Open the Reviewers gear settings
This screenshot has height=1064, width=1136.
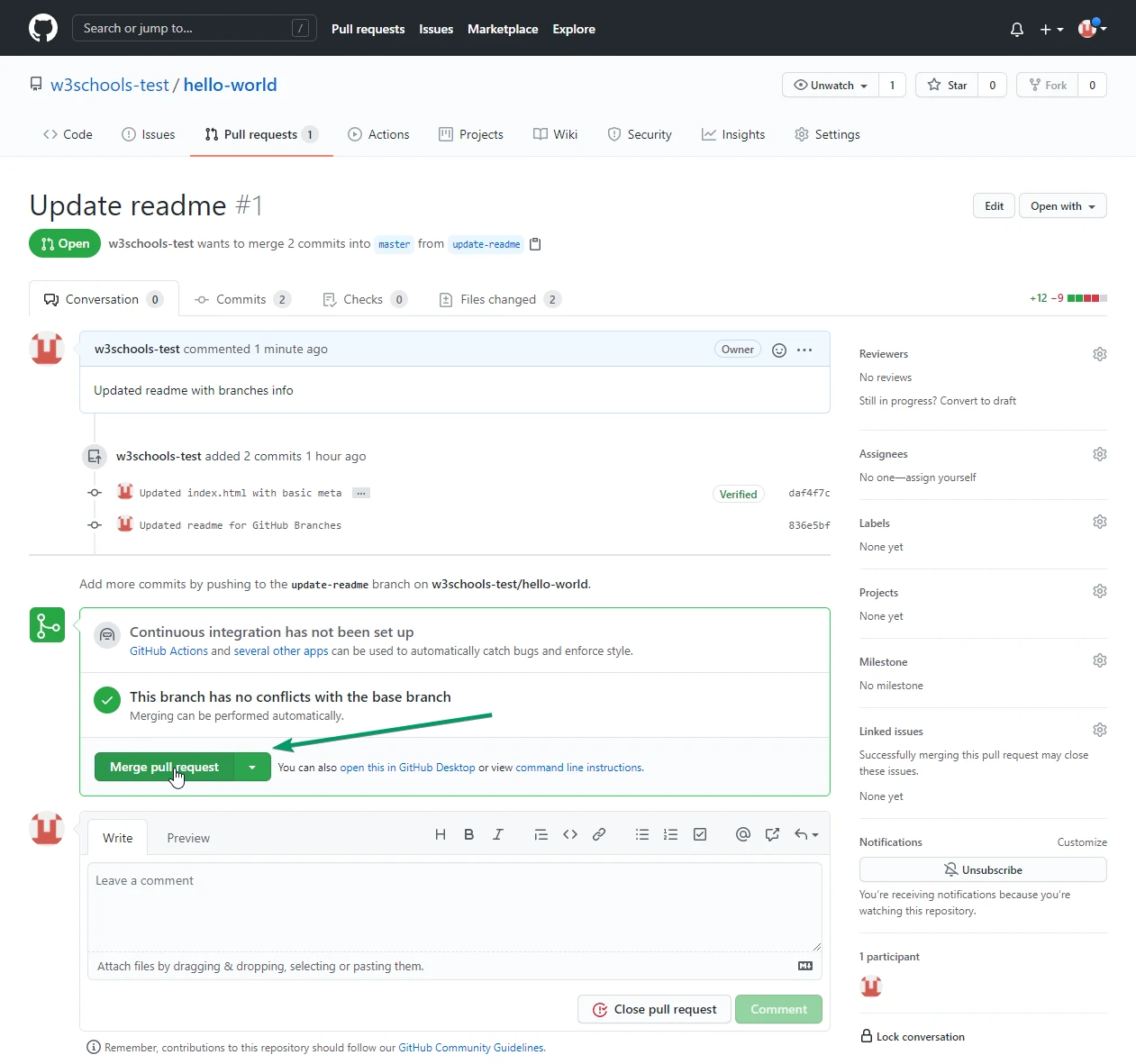(x=1099, y=354)
